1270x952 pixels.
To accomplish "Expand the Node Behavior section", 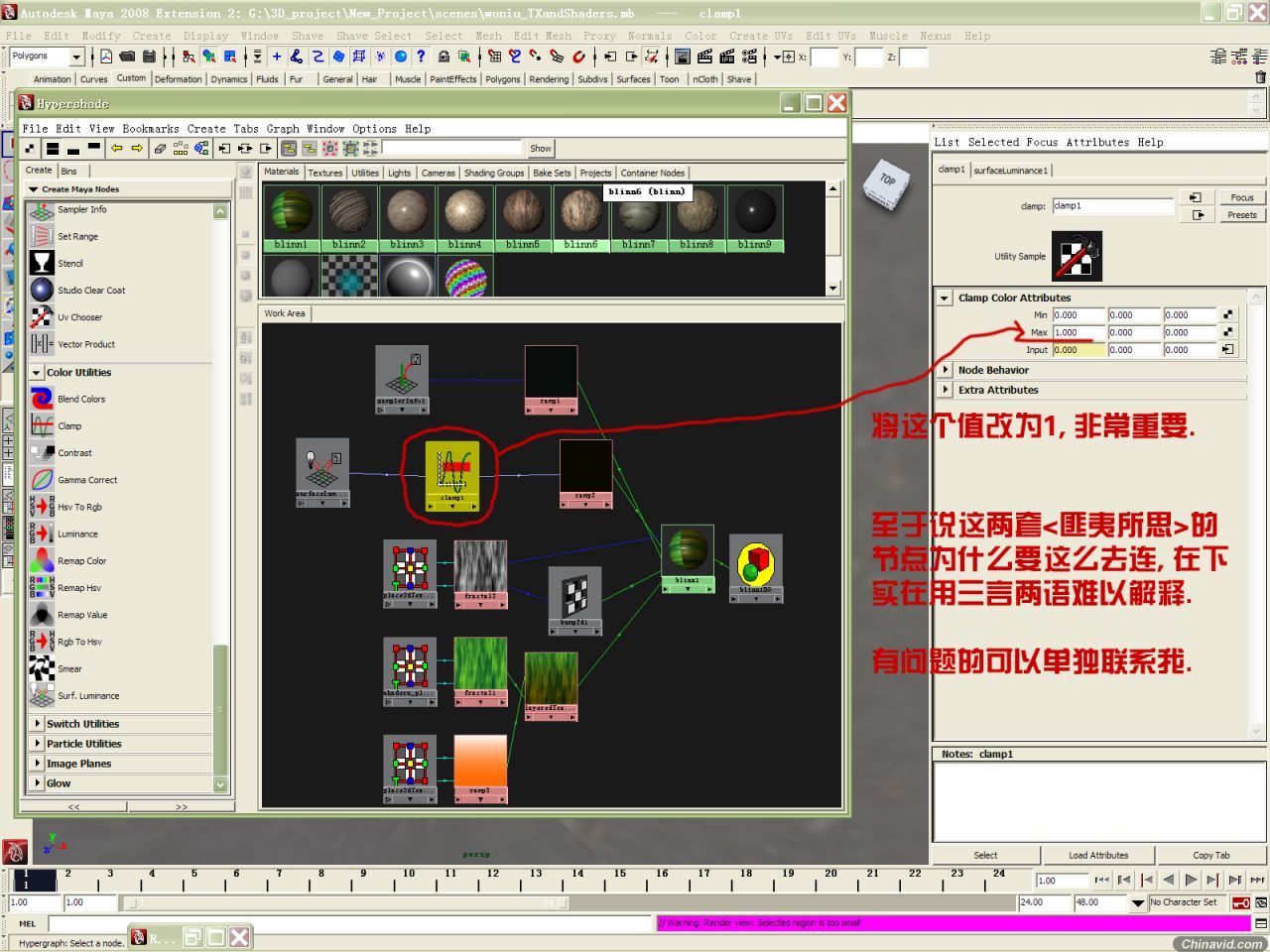I will pos(946,370).
